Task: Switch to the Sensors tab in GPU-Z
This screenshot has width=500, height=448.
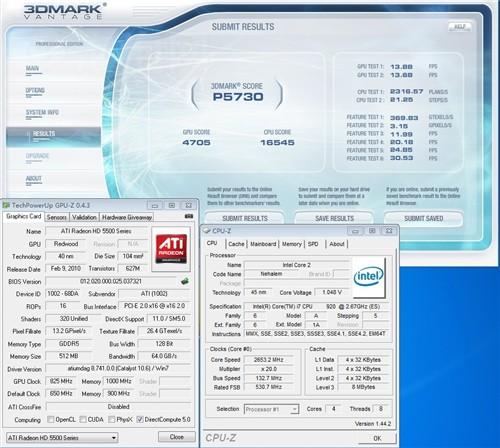Action: pos(57,217)
